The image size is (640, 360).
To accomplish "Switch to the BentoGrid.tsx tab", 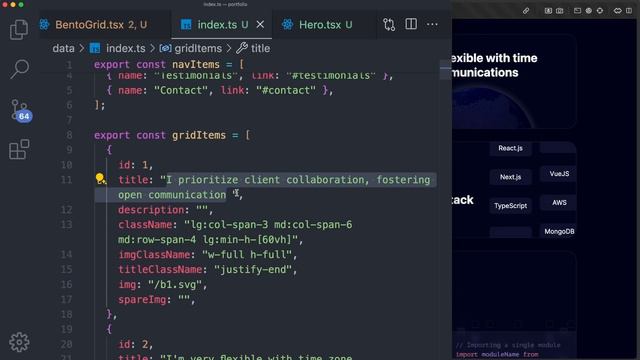I will pos(101,24).
